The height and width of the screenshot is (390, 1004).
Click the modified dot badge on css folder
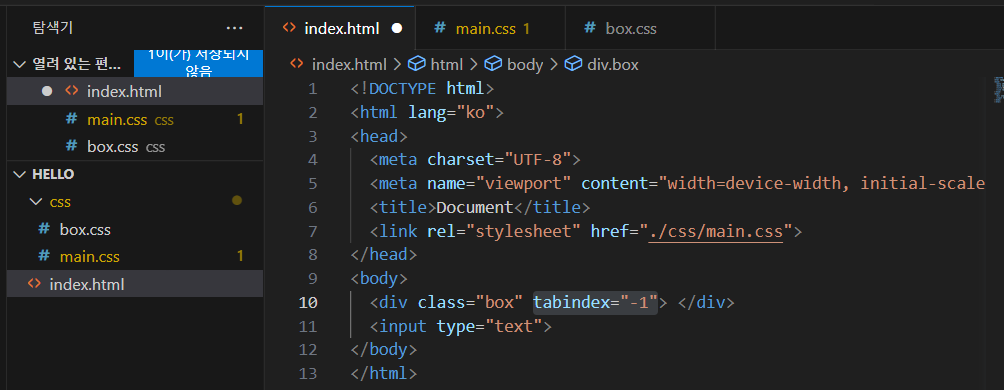pyautogui.click(x=237, y=201)
